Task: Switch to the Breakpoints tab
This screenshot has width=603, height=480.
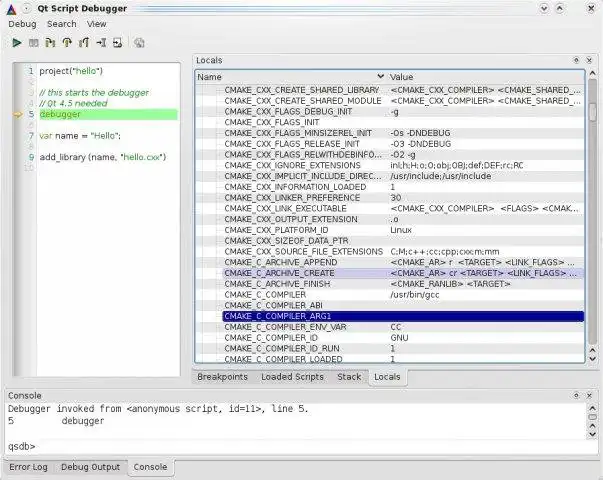Action: 222,377
